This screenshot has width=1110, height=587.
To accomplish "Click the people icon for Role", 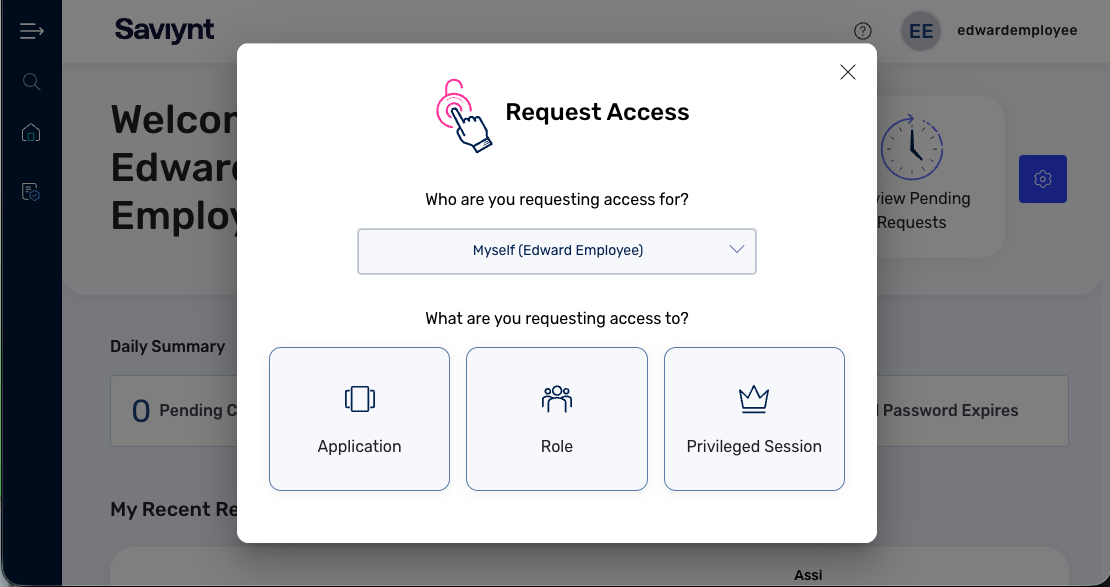I will (x=557, y=399).
